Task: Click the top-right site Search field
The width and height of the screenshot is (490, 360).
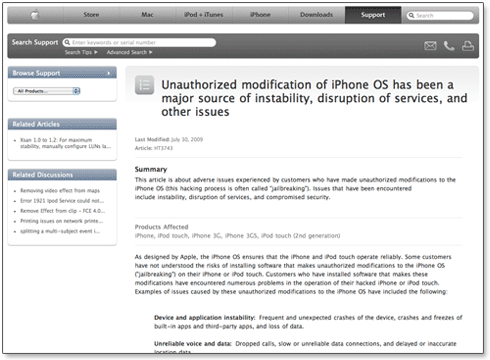Action: pos(440,15)
